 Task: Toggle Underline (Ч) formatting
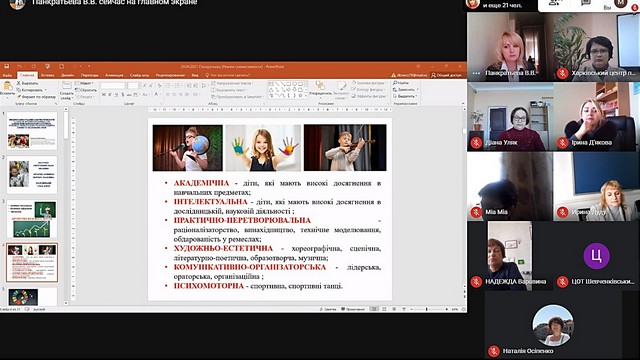coord(116,95)
